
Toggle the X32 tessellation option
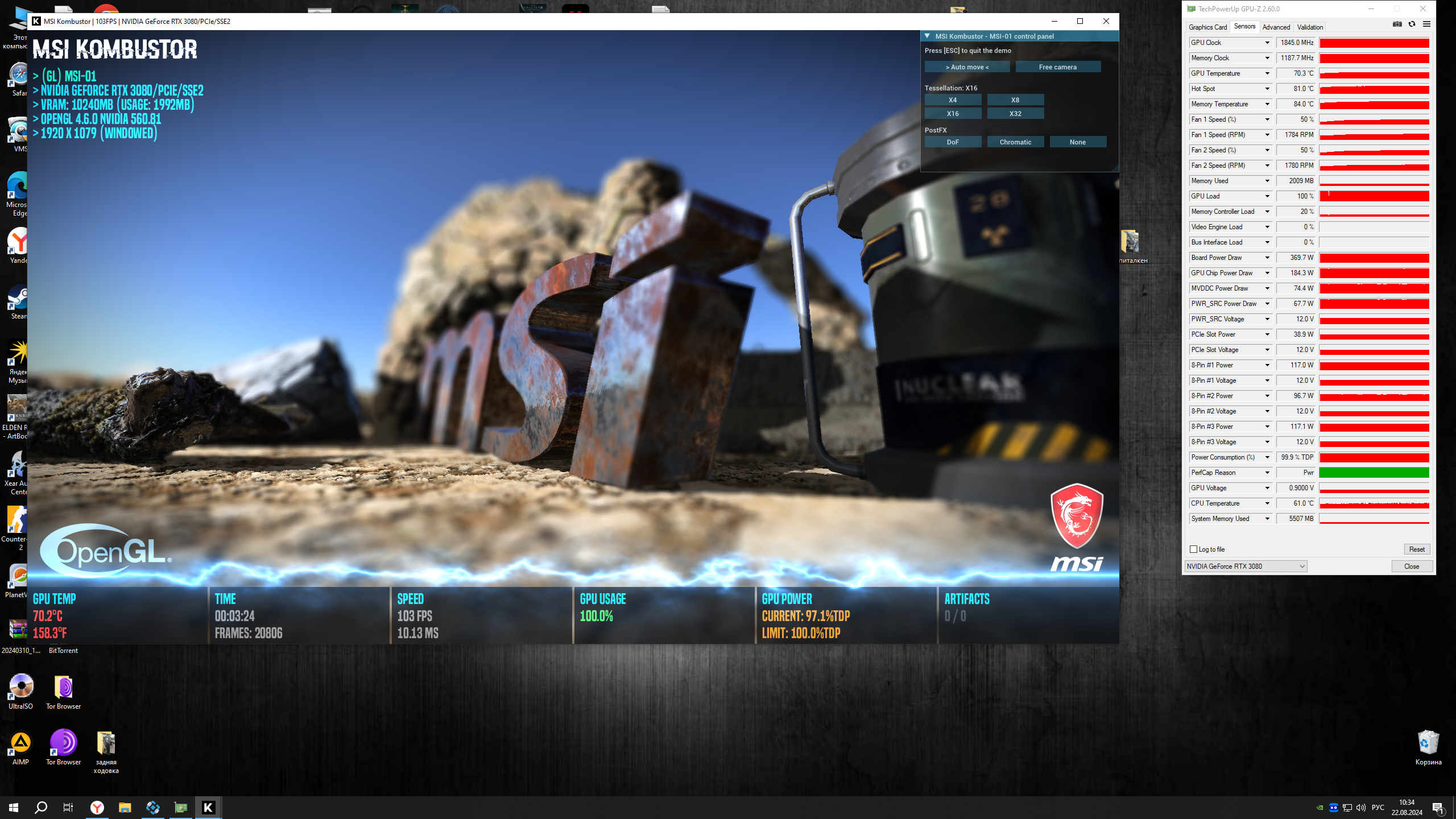click(1015, 114)
